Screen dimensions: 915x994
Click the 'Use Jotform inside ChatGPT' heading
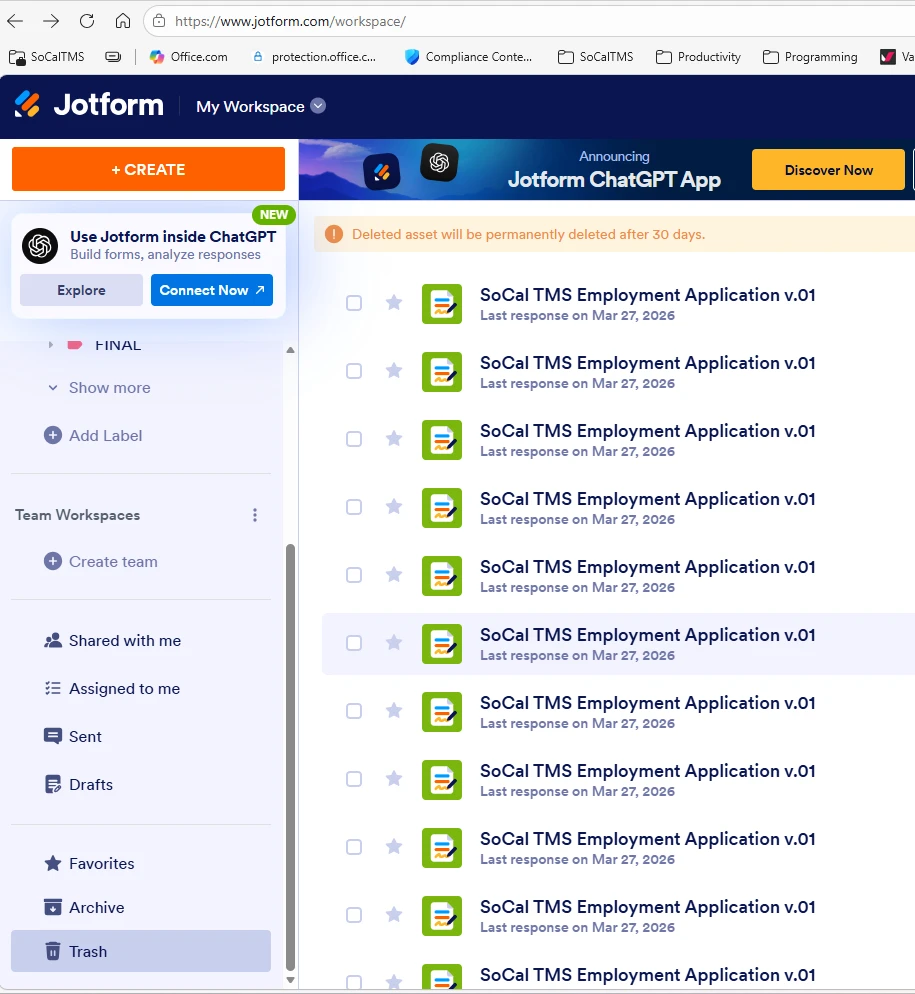pyautogui.click(x=173, y=236)
